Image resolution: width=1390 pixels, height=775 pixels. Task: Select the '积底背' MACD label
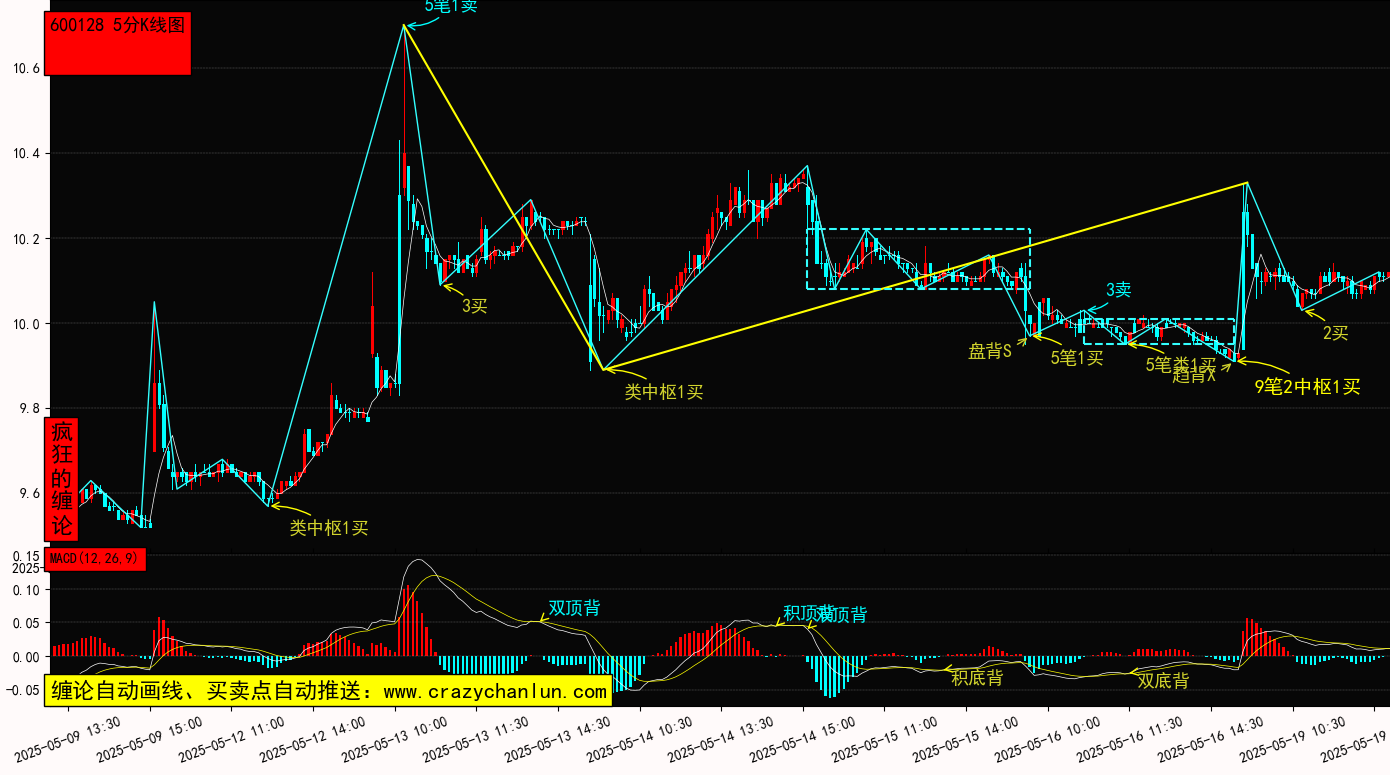[977, 678]
